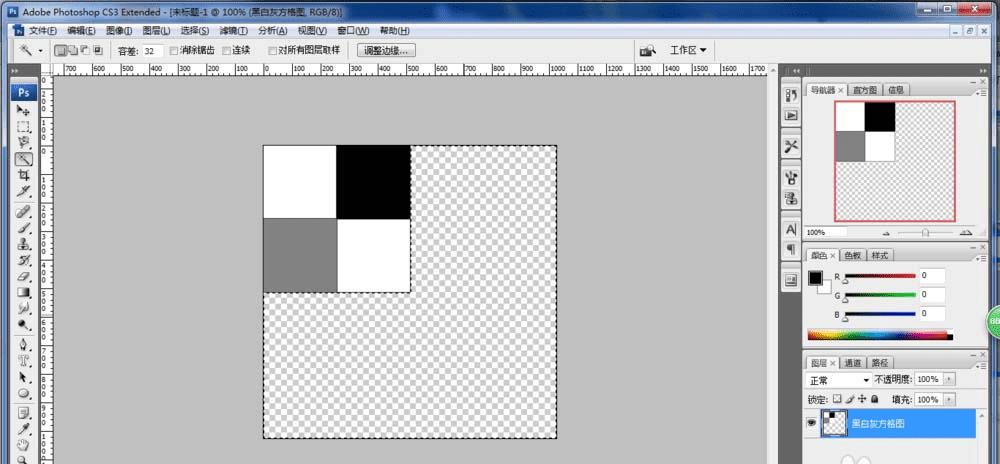Image resolution: width=1000 pixels, height=464 pixels.
Task: Select the Move tool
Action: [24, 110]
